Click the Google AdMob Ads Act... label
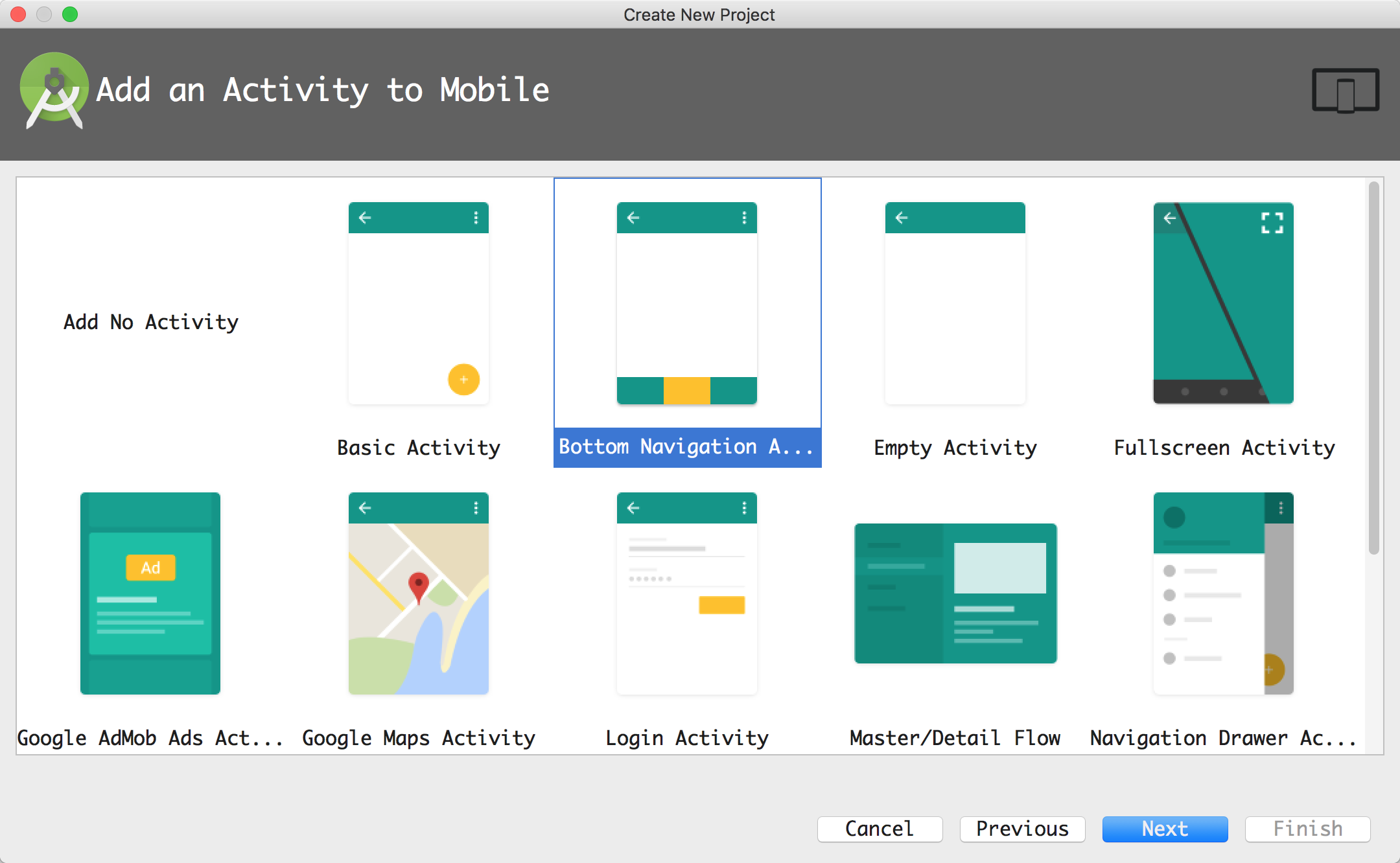The width and height of the screenshot is (1400, 863). click(x=150, y=738)
